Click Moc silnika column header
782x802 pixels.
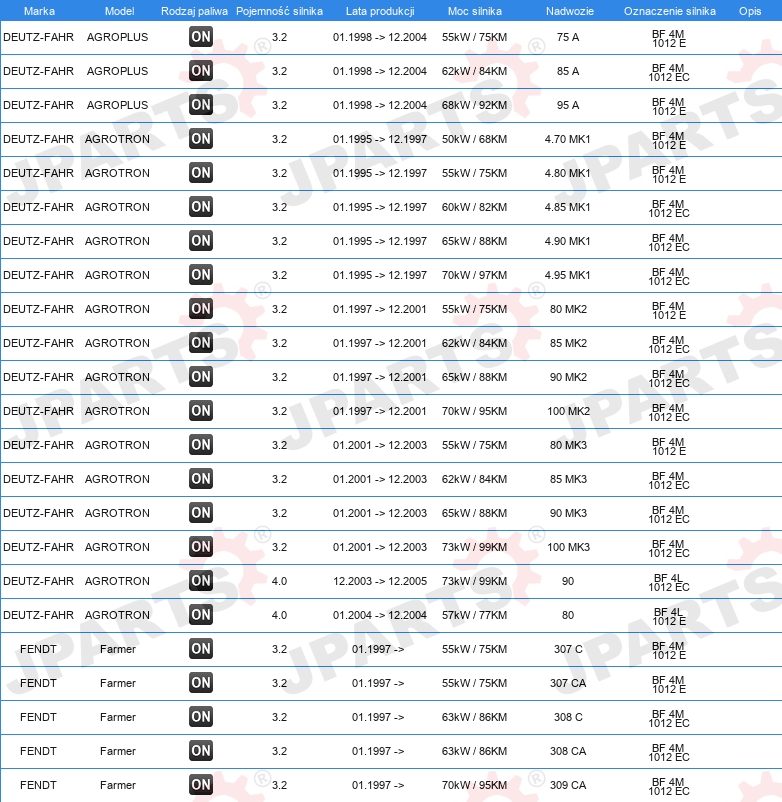click(475, 11)
